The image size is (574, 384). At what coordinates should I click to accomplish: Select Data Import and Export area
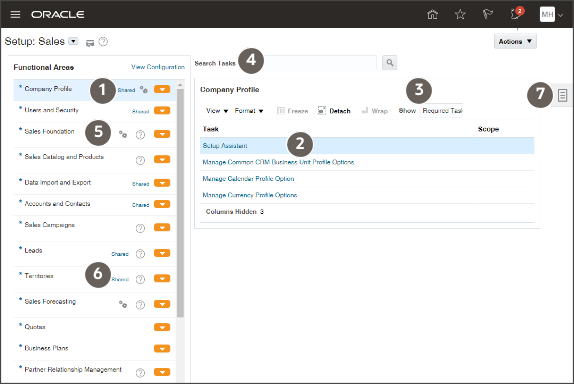[57, 182]
